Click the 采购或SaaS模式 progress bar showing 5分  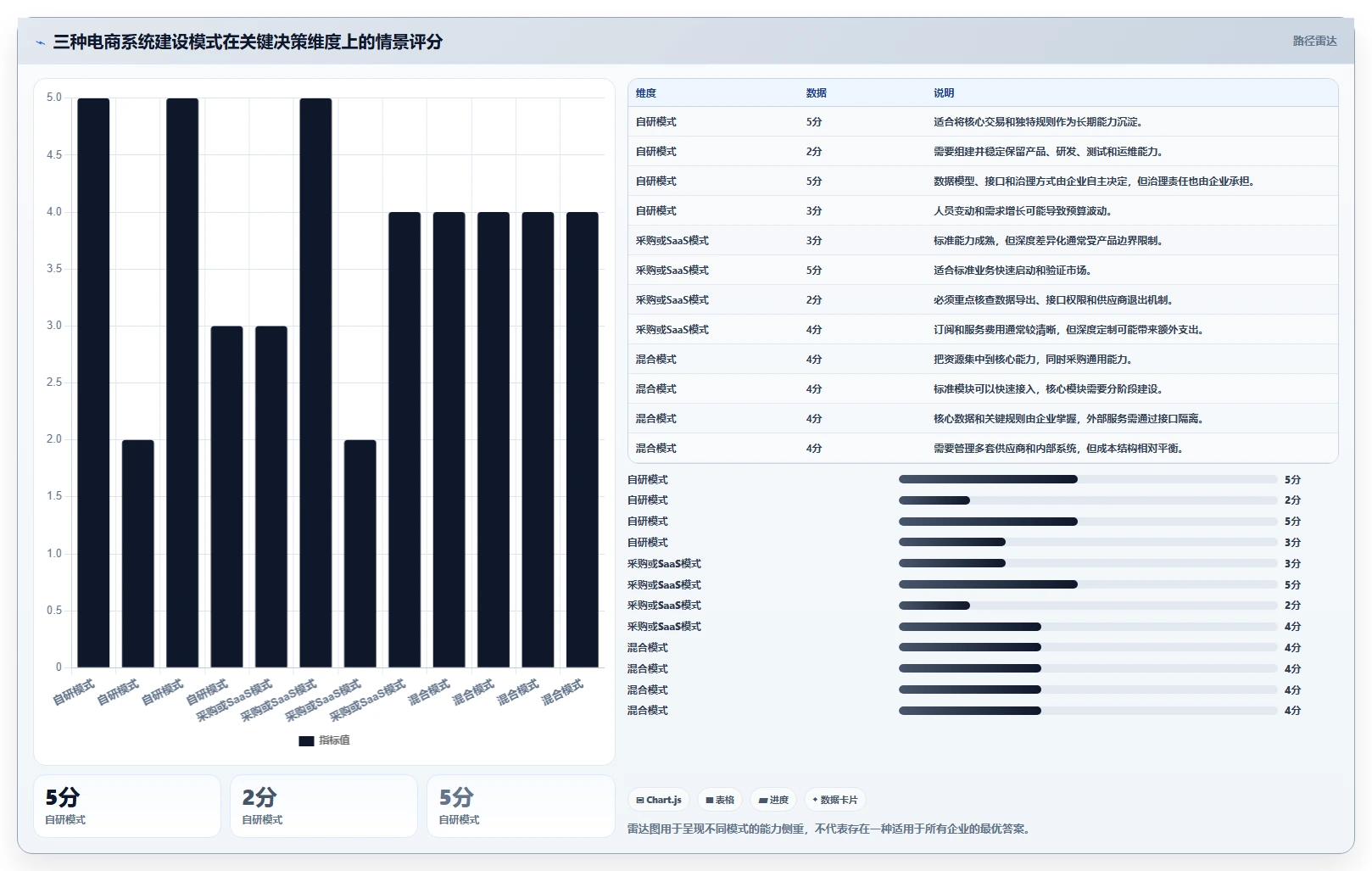(x=1088, y=584)
